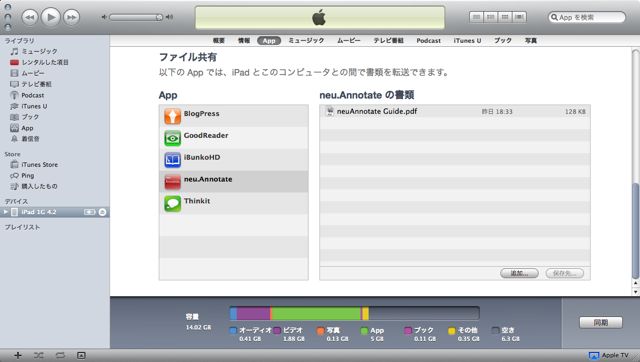Viewport: 640px width, 362px height.
Task: Focus the App search field
Action: pos(587,17)
